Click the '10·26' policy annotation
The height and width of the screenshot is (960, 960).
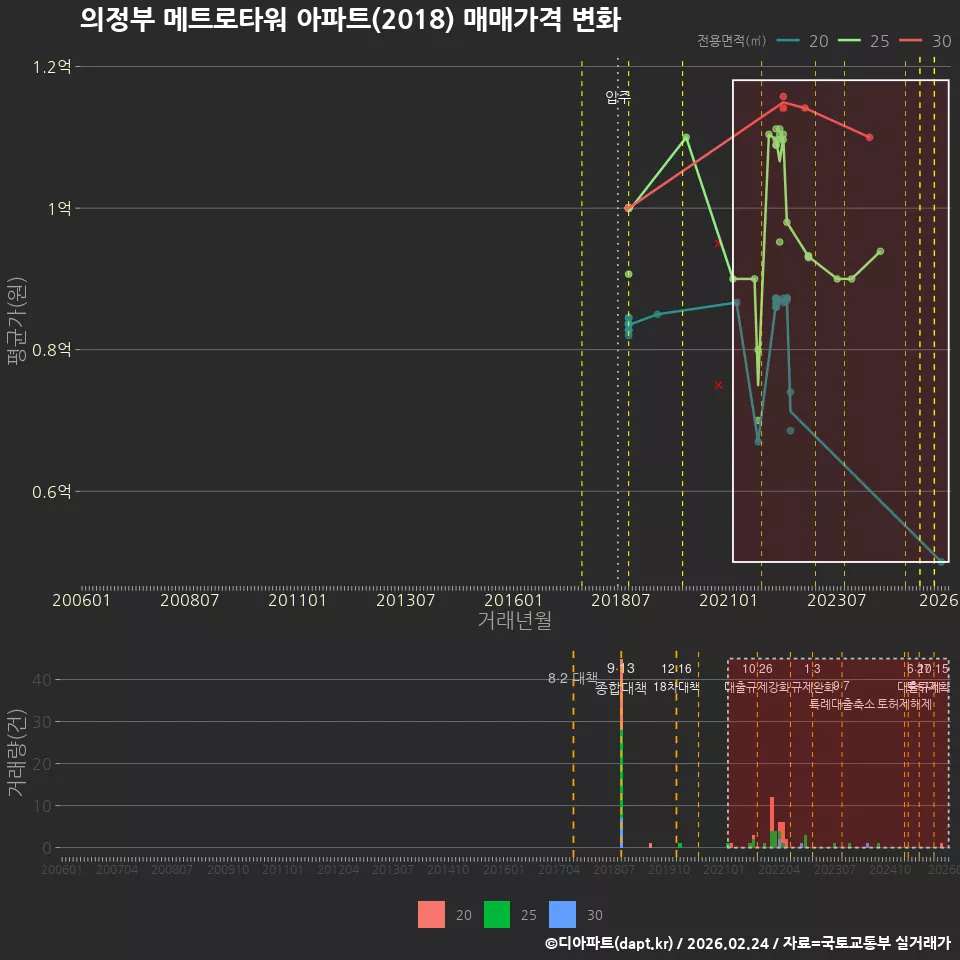pos(757,669)
